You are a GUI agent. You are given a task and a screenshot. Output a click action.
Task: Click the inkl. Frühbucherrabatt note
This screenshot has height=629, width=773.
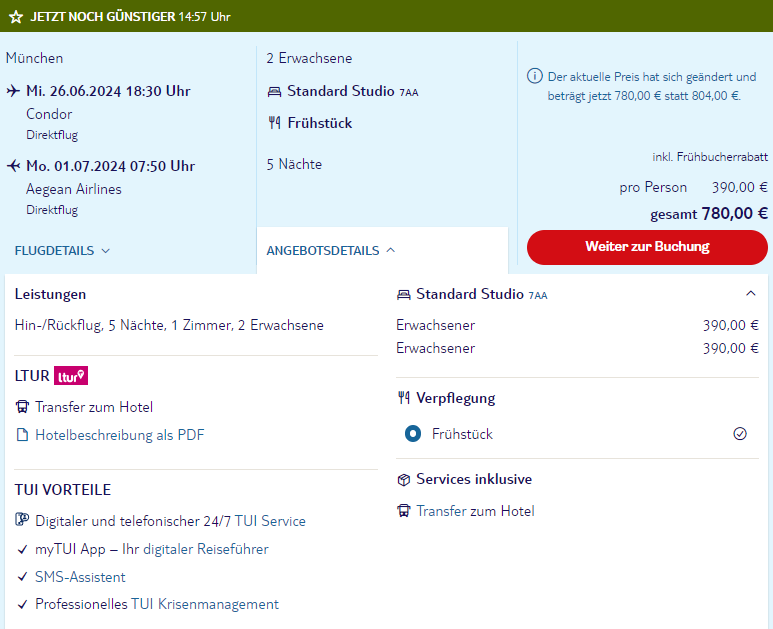tap(710, 157)
